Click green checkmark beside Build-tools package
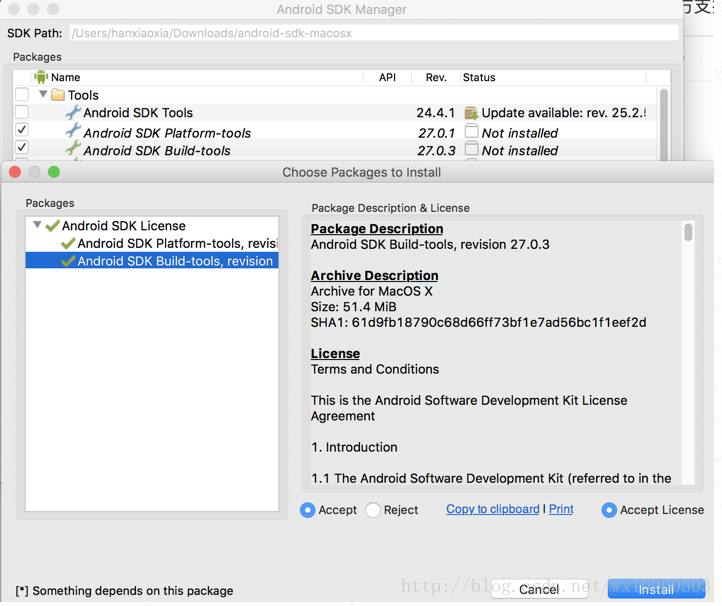The image size is (722, 606). (68, 261)
